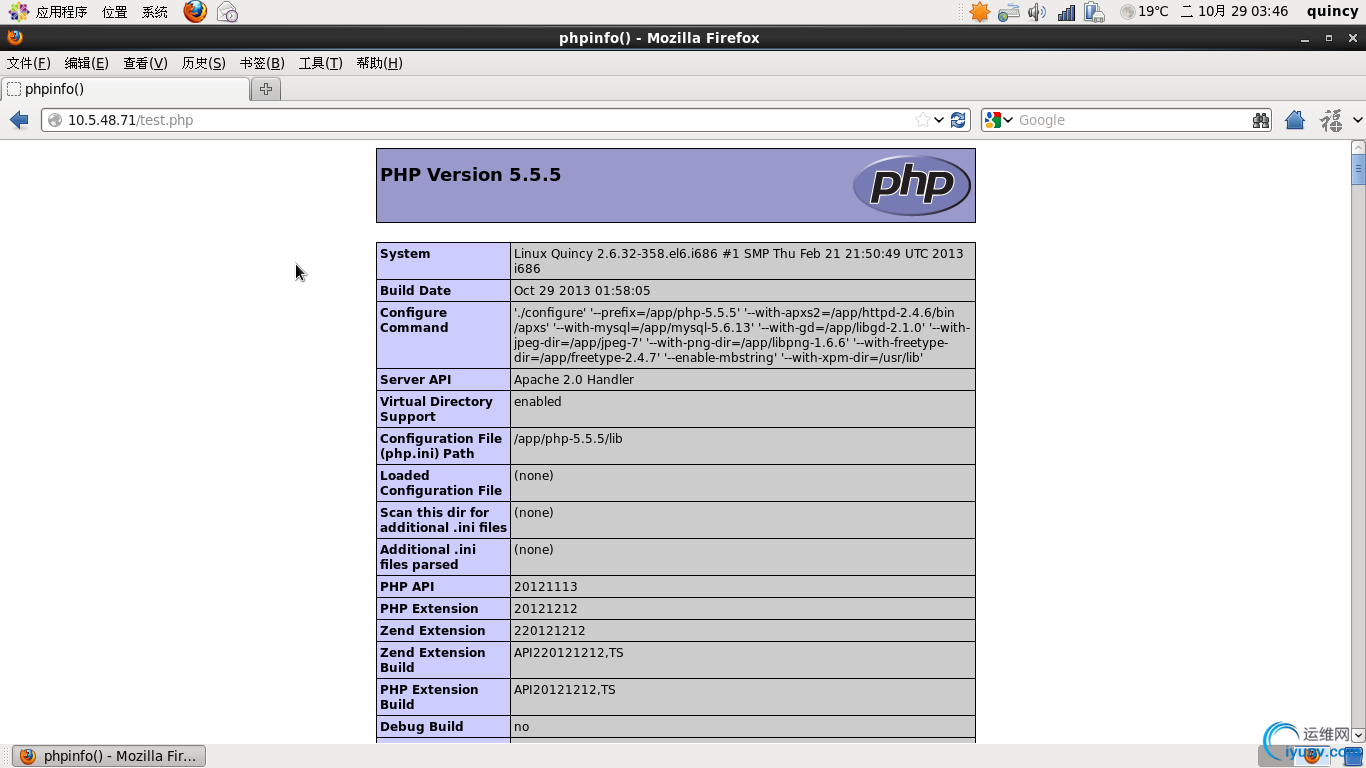The width and height of the screenshot is (1366, 768).
Task: Click the 'Zend Extension' row label
Action: [x=432, y=631]
